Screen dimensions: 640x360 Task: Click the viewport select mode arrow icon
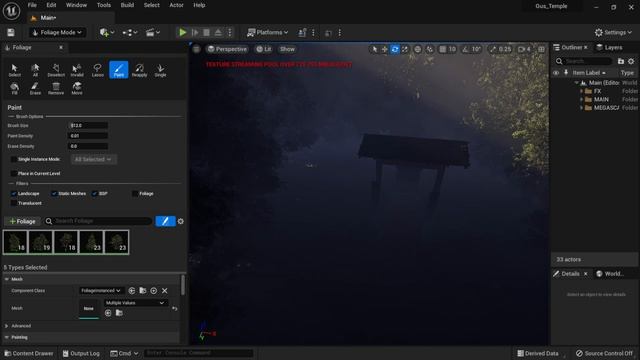pyautogui.click(x=374, y=49)
